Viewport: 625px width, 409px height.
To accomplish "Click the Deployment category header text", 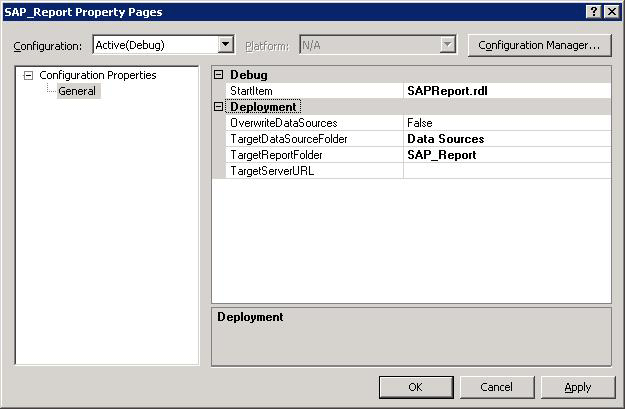I will click(263, 107).
